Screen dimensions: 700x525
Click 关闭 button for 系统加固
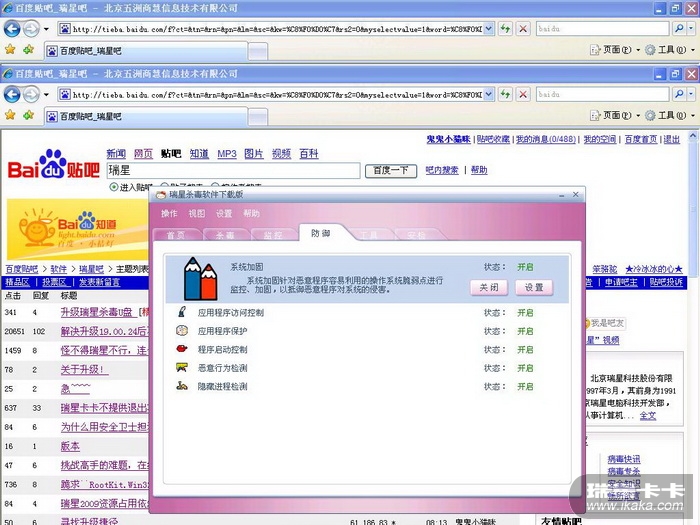tap(489, 288)
